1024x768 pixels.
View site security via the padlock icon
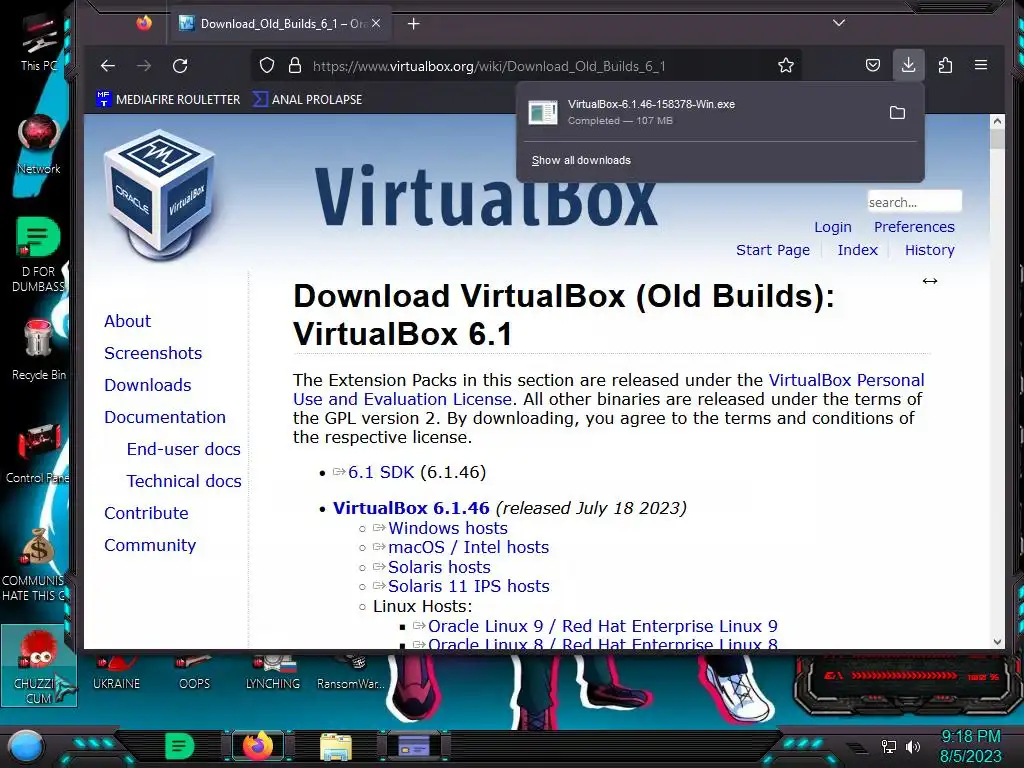tap(295, 66)
